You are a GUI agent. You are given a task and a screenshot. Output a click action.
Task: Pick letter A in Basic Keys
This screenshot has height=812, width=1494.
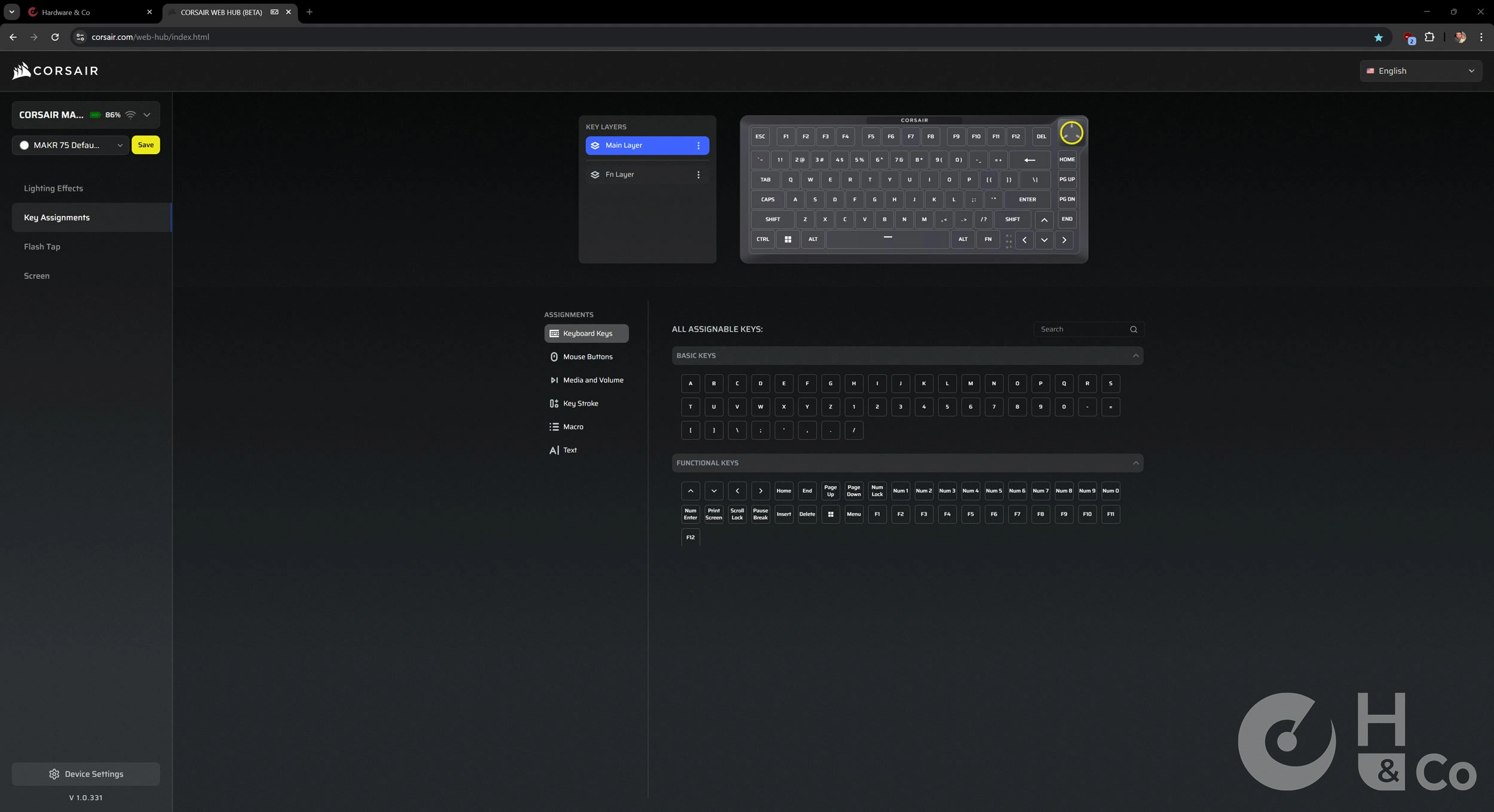(690, 384)
